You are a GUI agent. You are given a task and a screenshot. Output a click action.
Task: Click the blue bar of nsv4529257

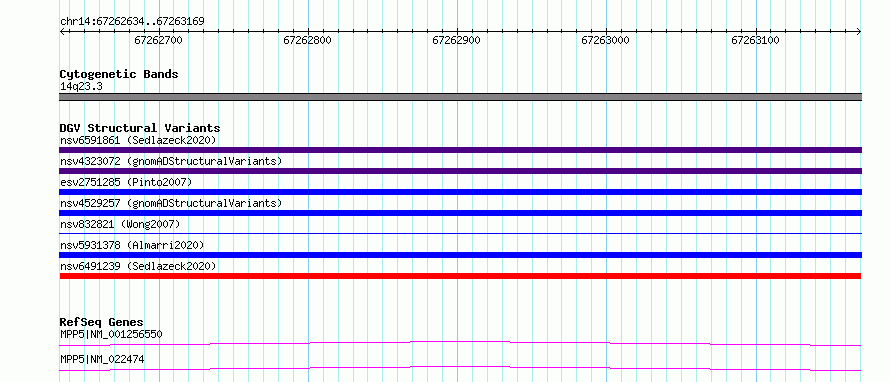point(460,213)
